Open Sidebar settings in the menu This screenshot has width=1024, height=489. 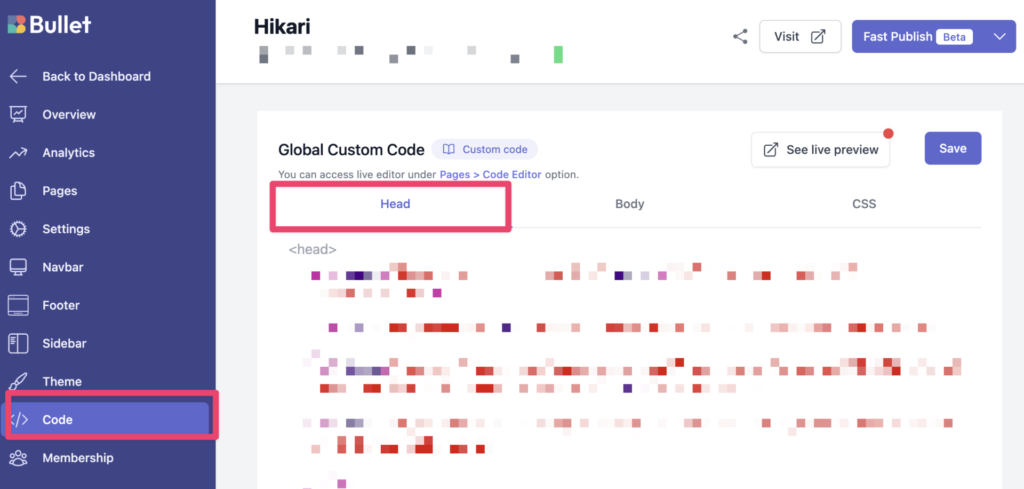tap(64, 343)
